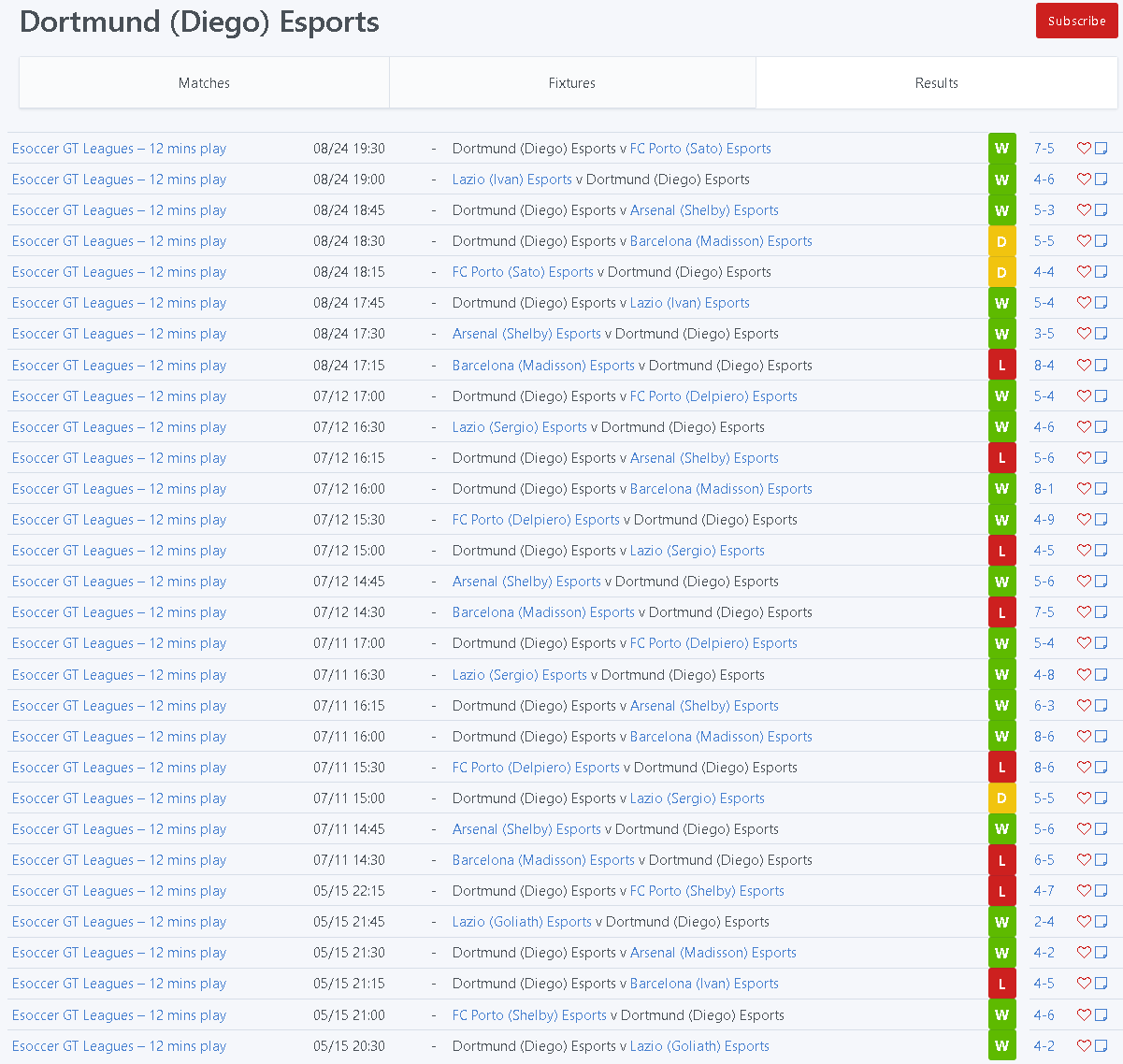Click note icon on 08/24 18:15 row
Image resolution: width=1123 pixels, height=1064 pixels.
tap(1101, 271)
